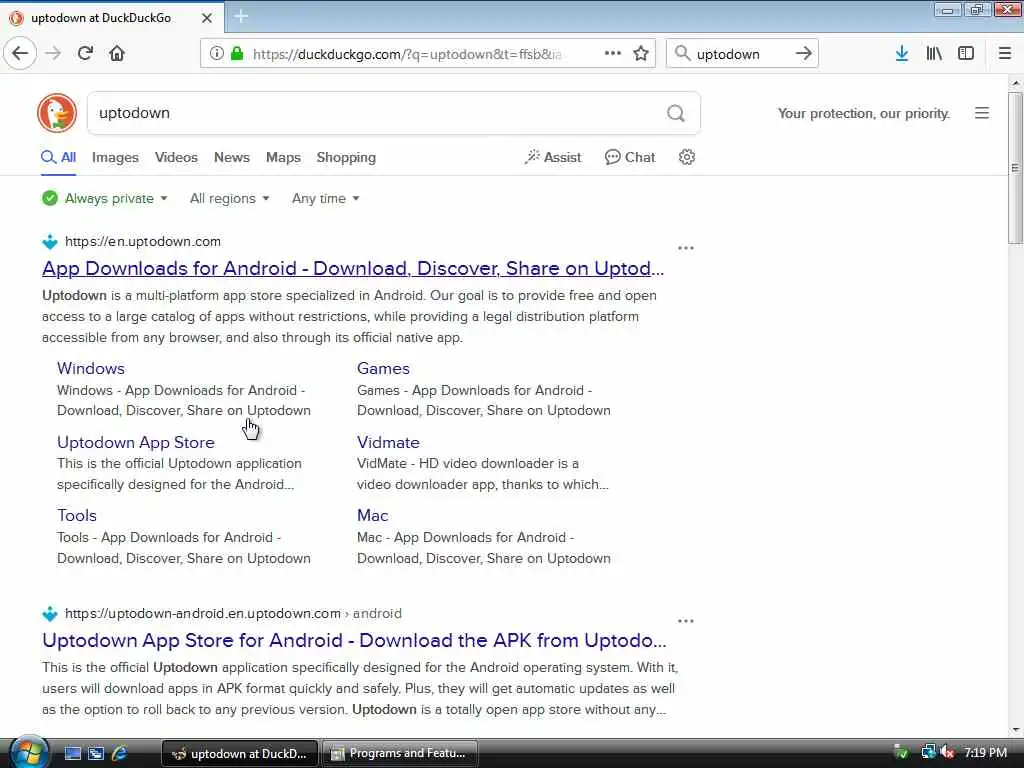Screen dimensions: 1024x768
Task: Switch to the Shopping tab
Action: click(346, 157)
